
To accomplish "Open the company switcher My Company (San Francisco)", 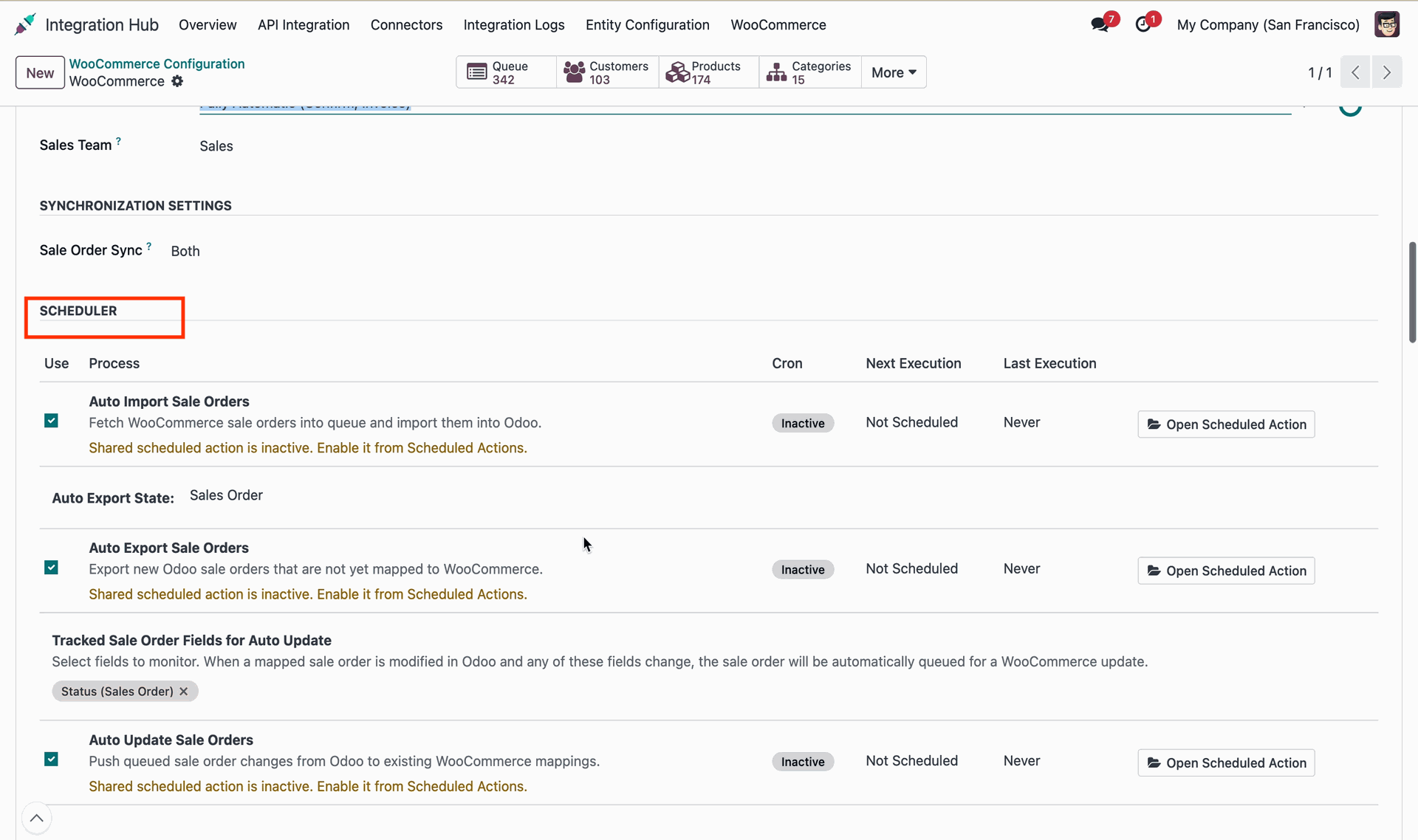I will [x=1268, y=24].
